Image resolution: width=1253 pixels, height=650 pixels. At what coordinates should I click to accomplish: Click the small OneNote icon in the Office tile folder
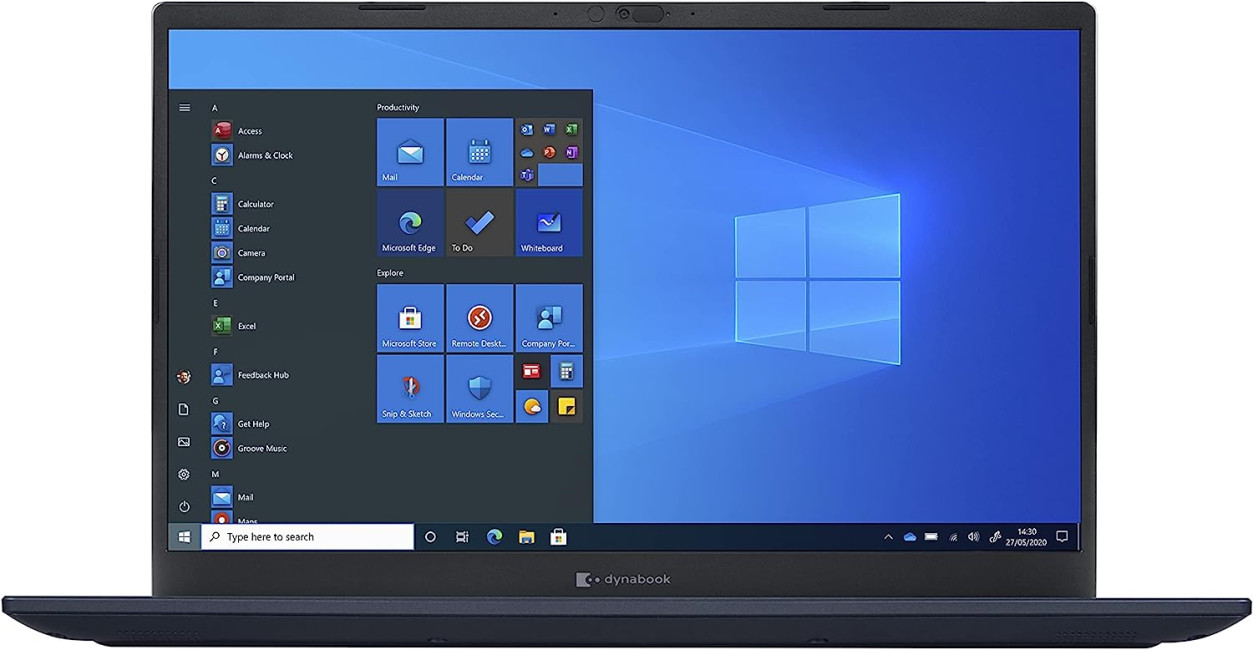point(571,152)
